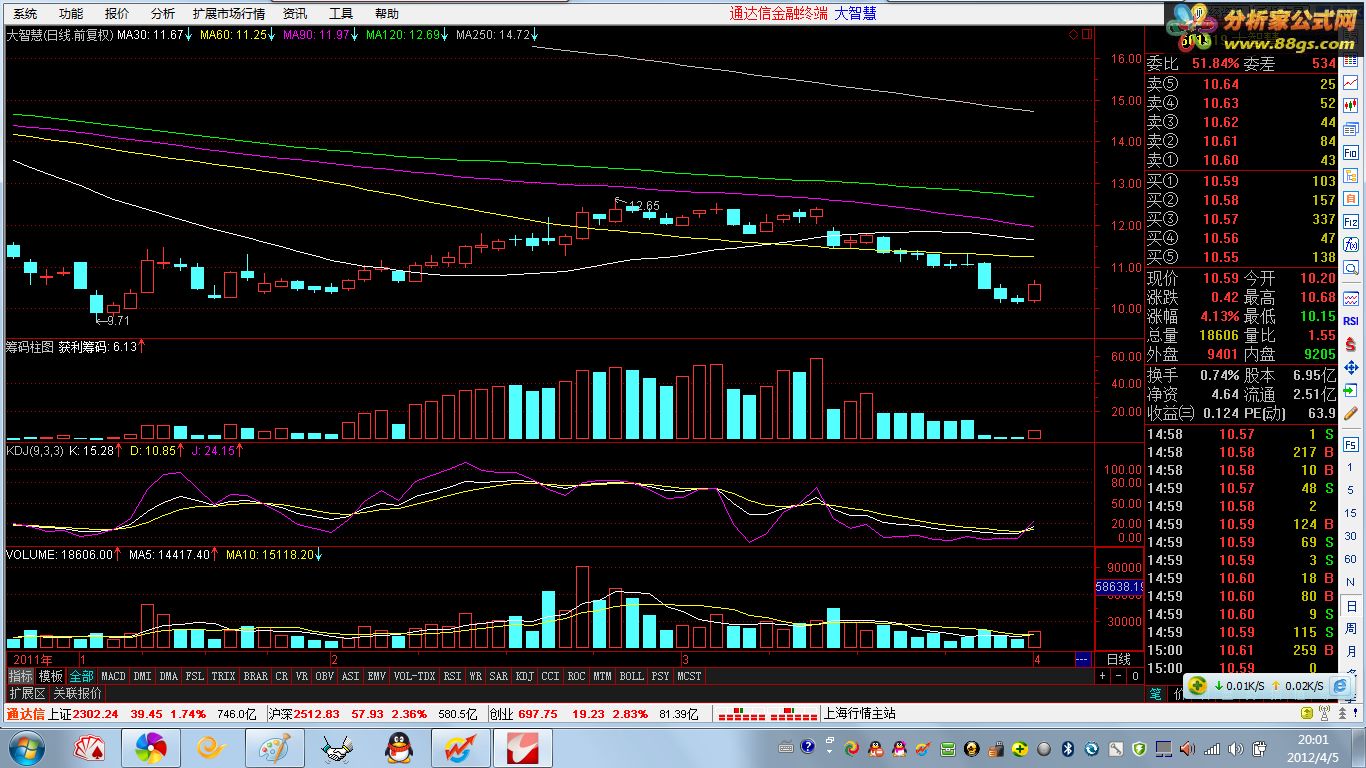Click the 上证 index value 2302.24
The height and width of the screenshot is (768, 1366).
95,714
